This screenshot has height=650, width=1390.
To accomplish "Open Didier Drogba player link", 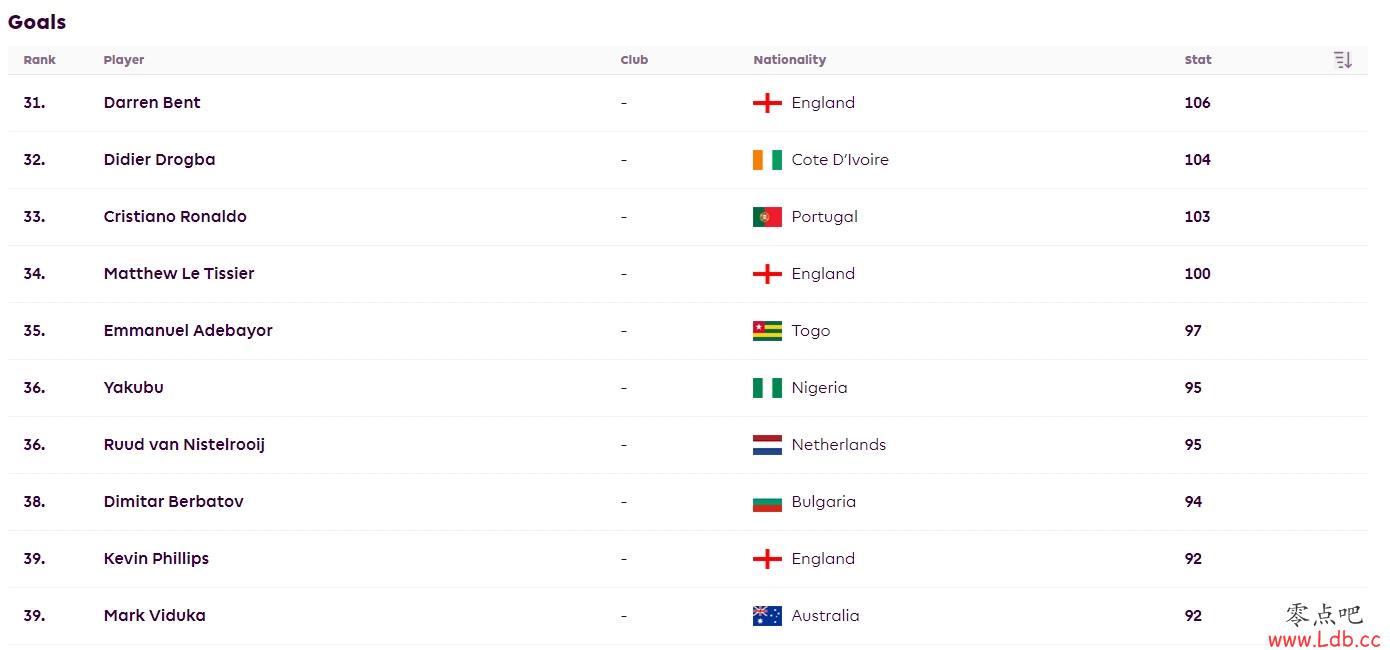I will tap(159, 160).
